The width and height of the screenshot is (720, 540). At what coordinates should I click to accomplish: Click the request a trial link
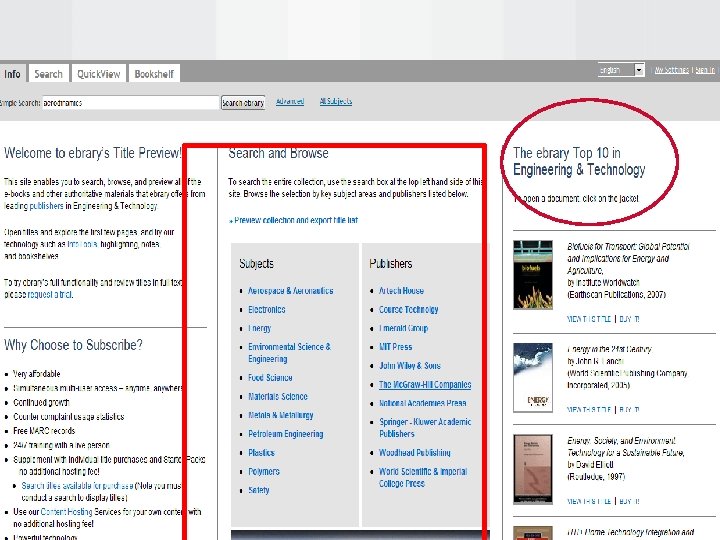pyautogui.click(x=50, y=294)
